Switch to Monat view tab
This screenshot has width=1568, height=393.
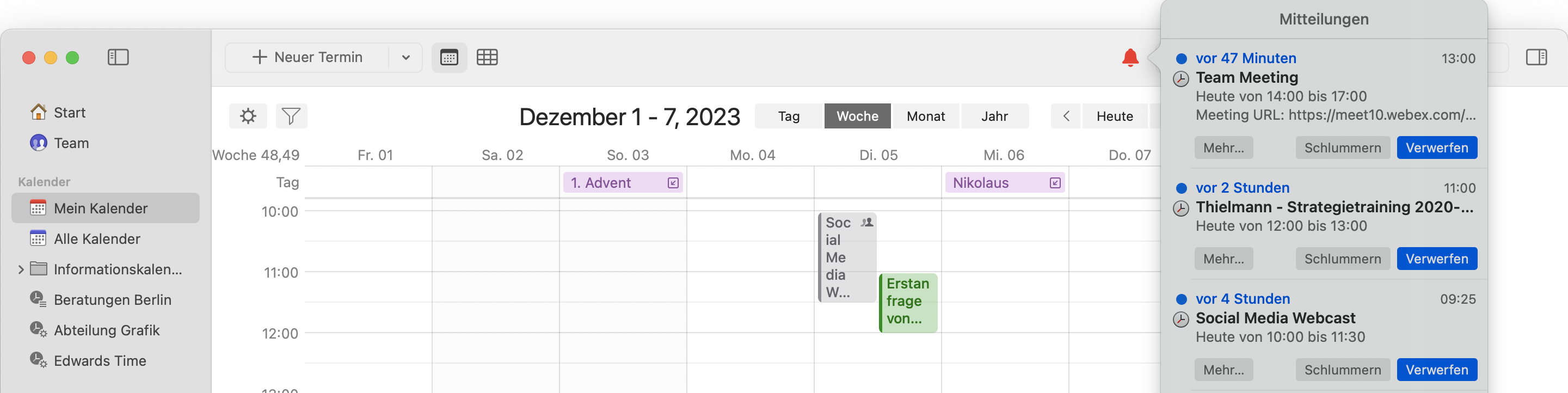pos(925,116)
